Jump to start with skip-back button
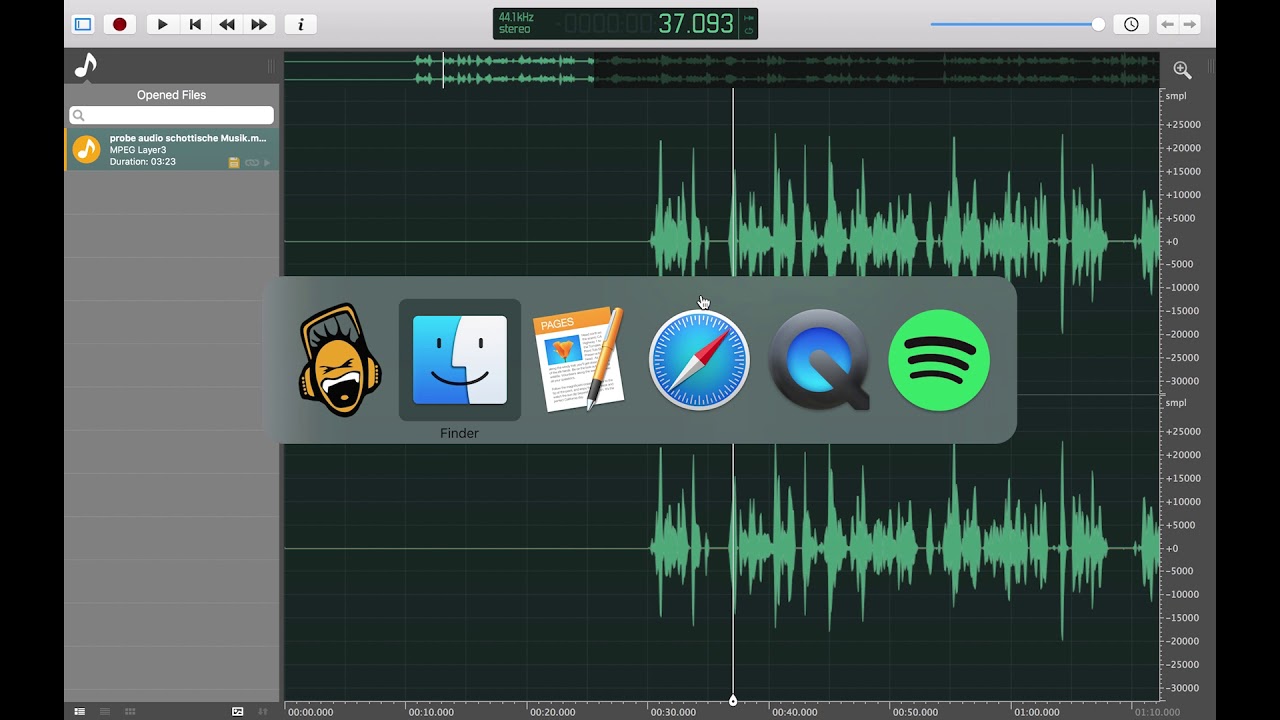This screenshot has height=720, width=1280. (x=195, y=24)
